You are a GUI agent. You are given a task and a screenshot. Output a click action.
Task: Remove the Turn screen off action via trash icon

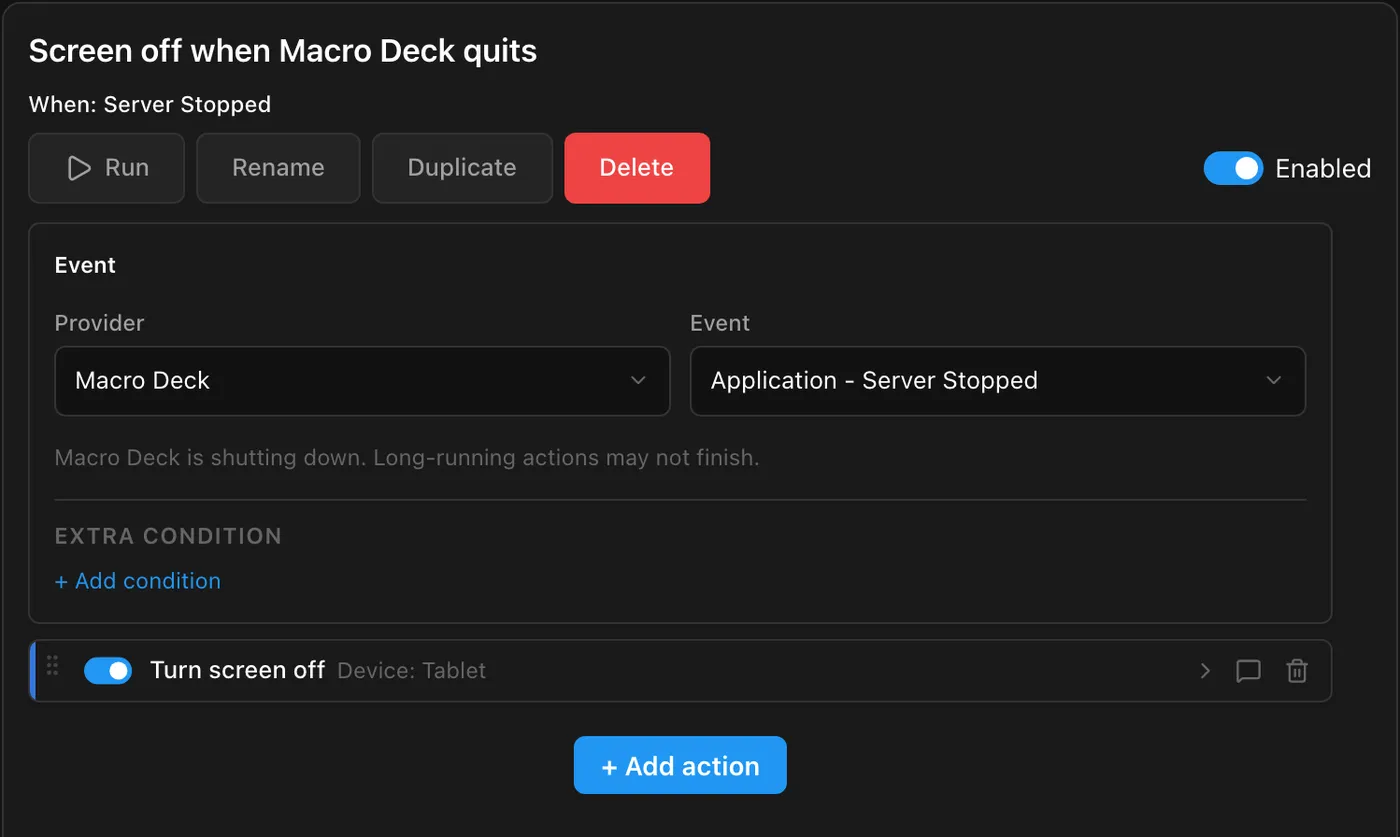click(x=1297, y=671)
